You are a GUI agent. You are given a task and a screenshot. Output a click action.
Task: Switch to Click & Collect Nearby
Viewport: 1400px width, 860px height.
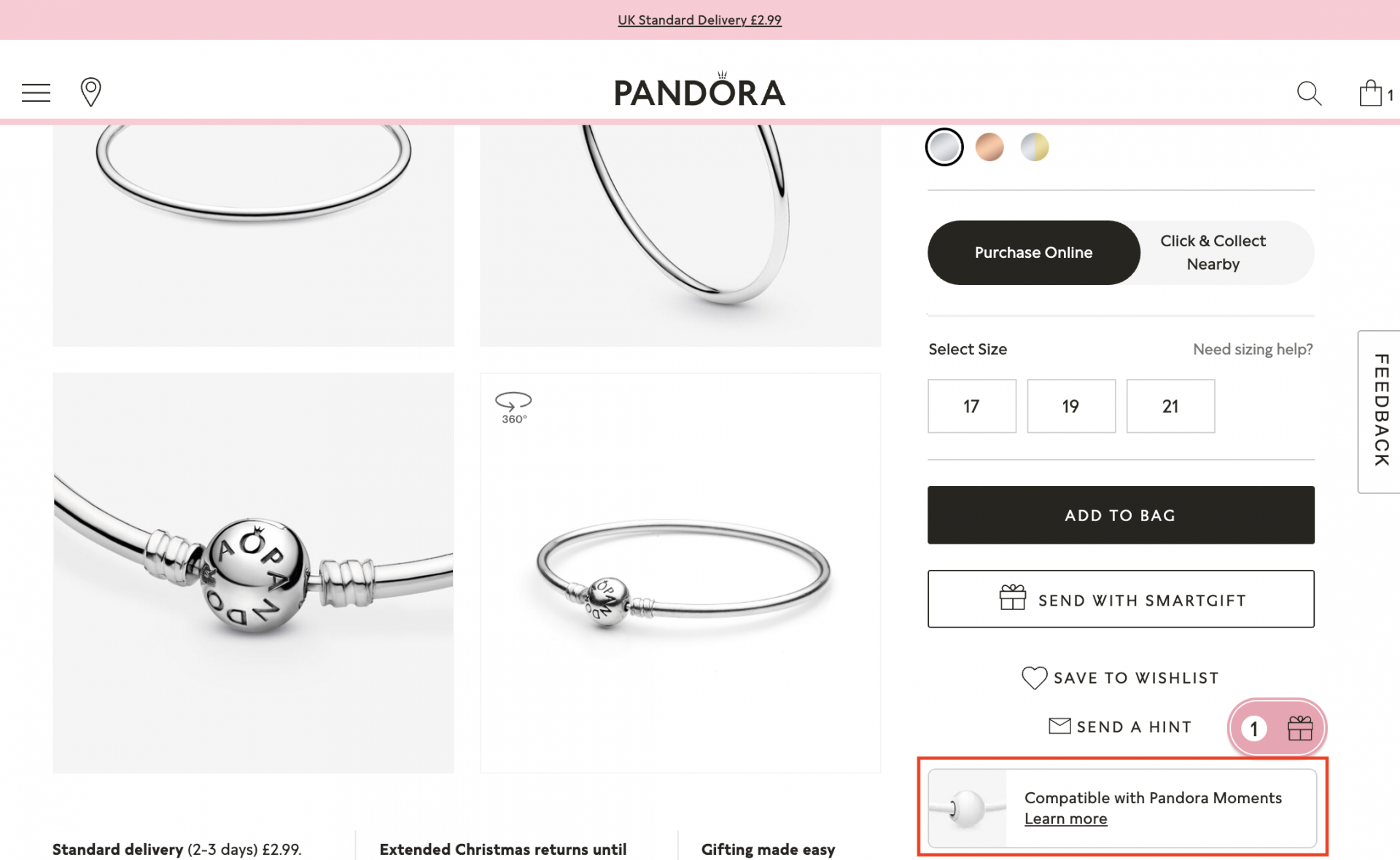1213,252
